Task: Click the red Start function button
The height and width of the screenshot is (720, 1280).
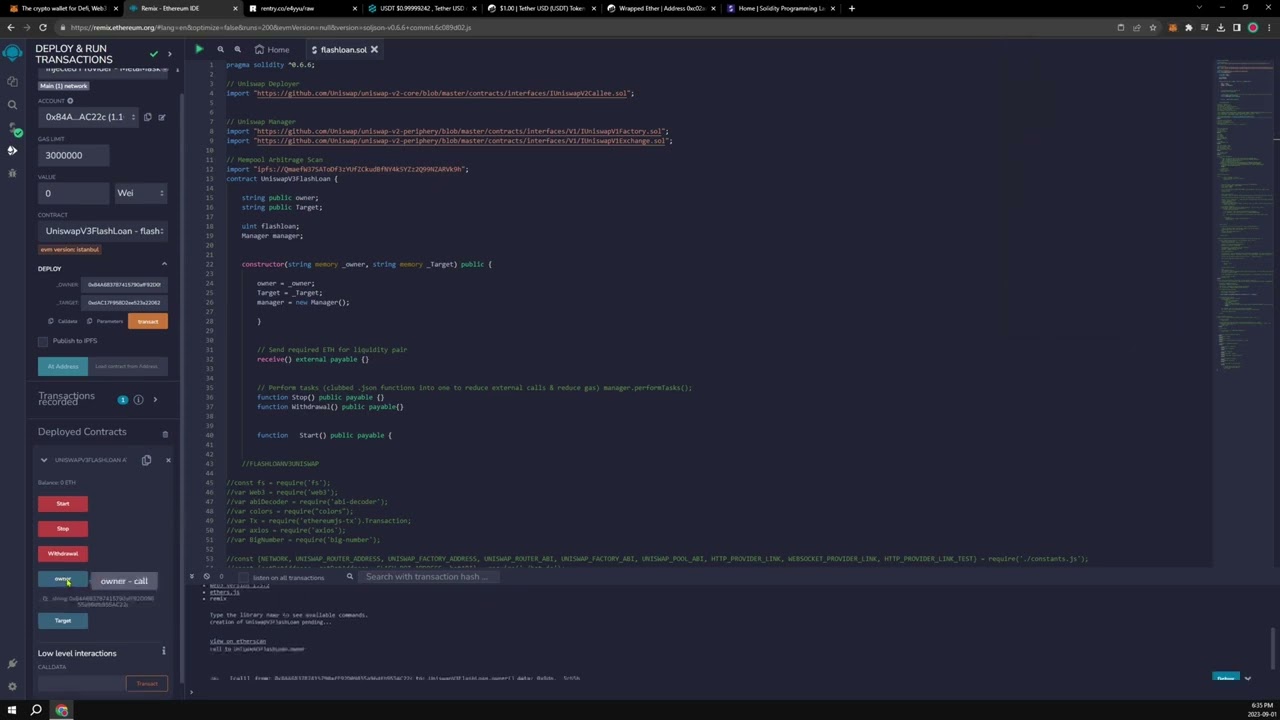Action: click(x=63, y=504)
